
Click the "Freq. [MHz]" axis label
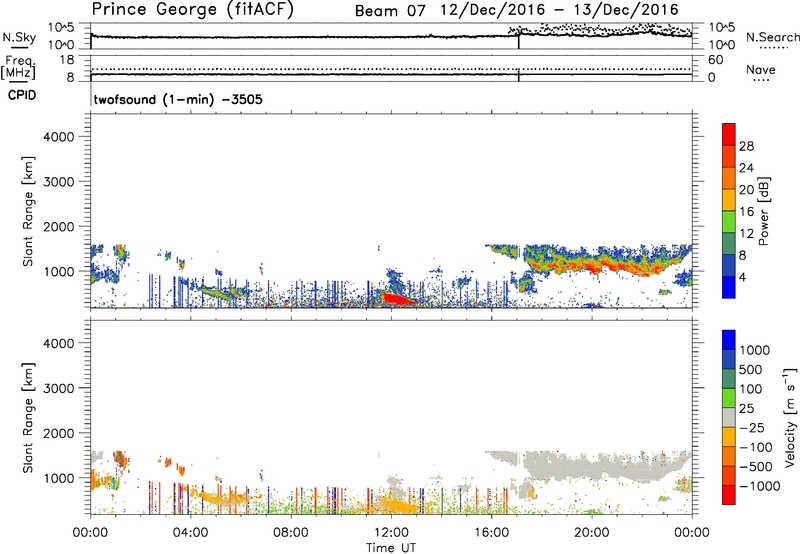click(x=19, y=67)
